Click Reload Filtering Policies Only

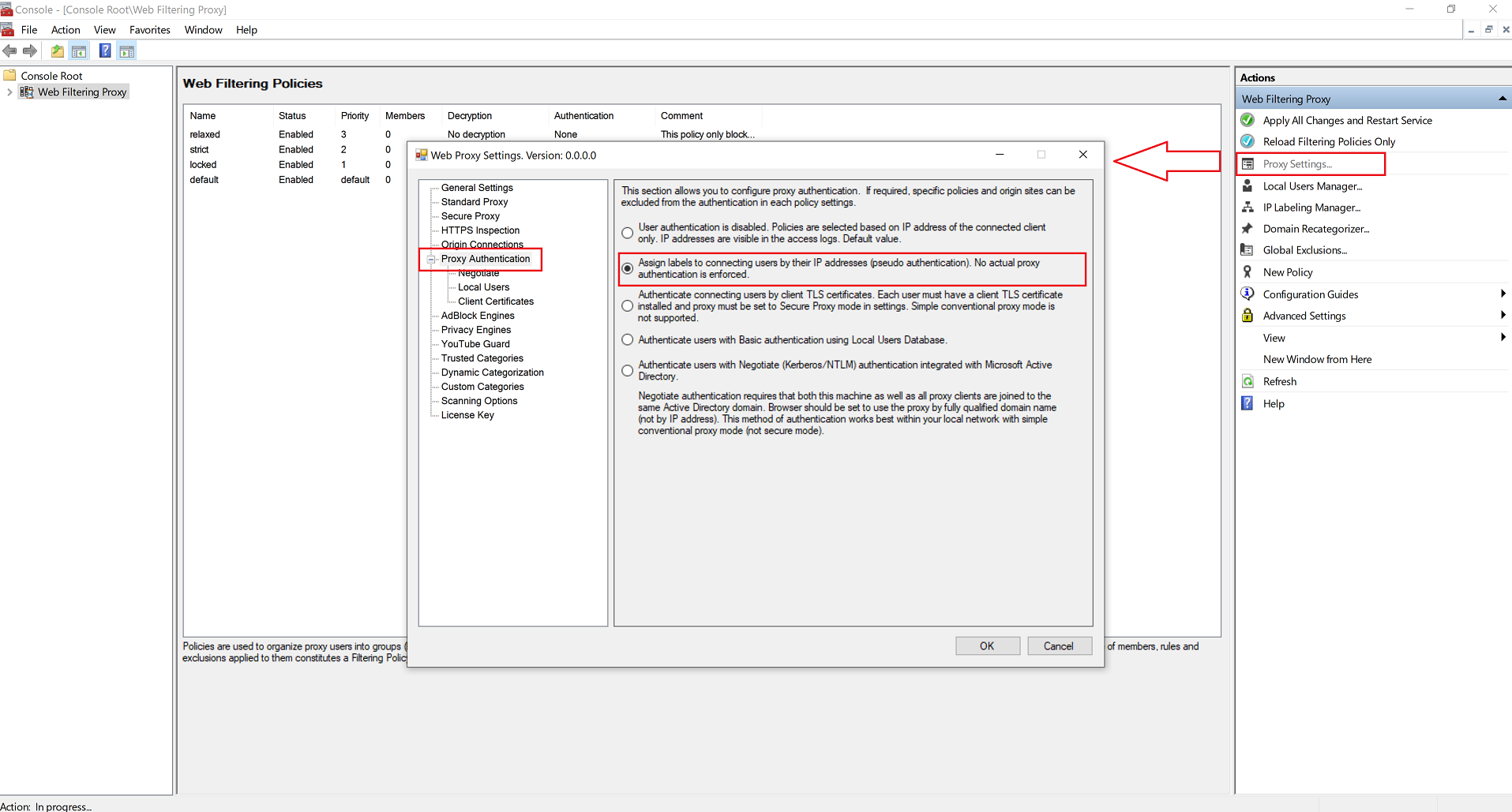tap(1329, 141)
